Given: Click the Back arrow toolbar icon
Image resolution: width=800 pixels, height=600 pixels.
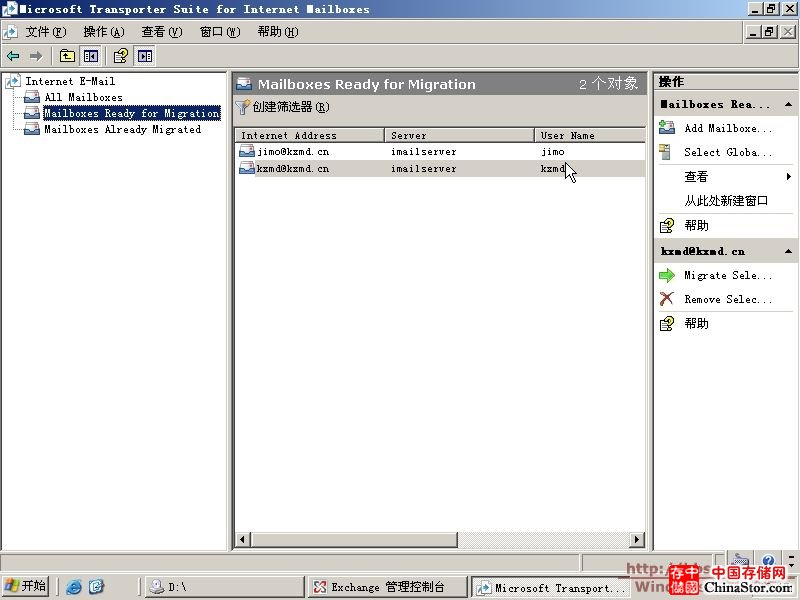Looking at the screenshot, I should 13,56.
